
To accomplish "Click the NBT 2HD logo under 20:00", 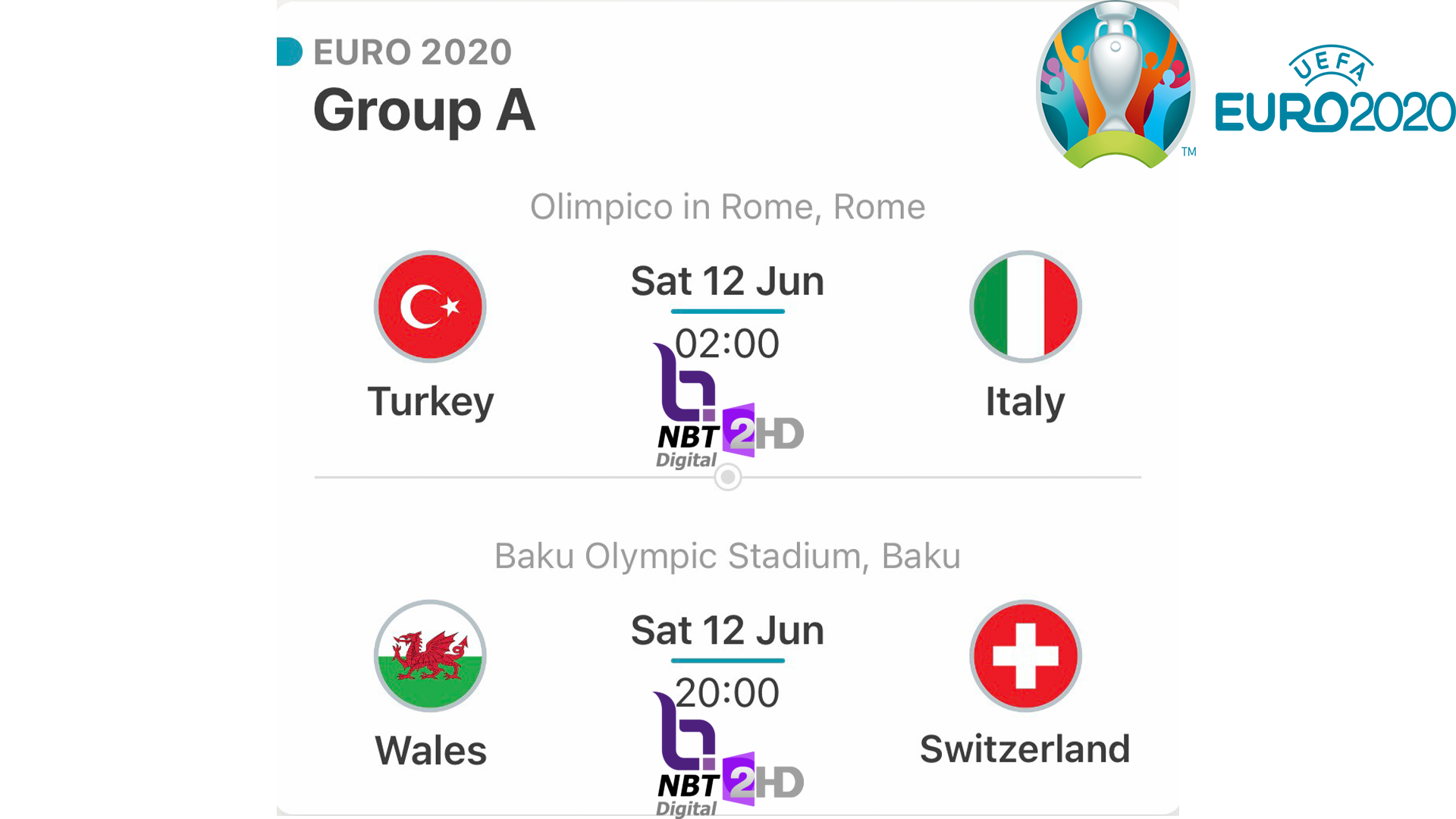I will (728, 755).
